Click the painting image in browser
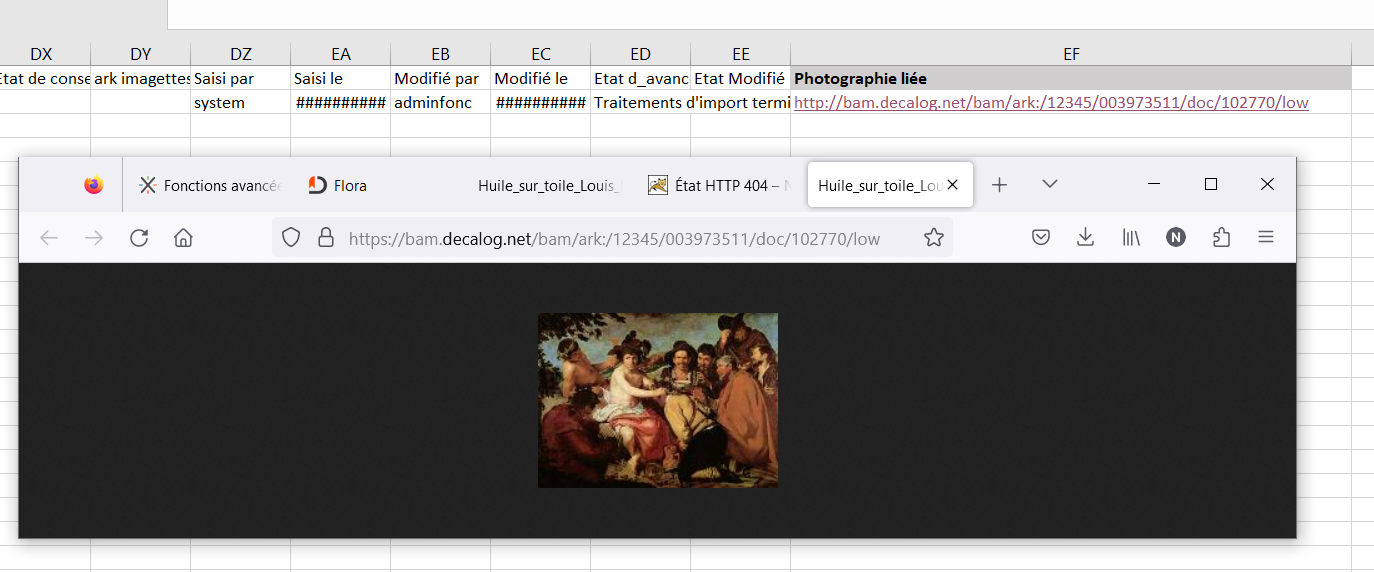Image resolution: width=1374 pixels, height=572 pixels. click(x=658, y=400)
